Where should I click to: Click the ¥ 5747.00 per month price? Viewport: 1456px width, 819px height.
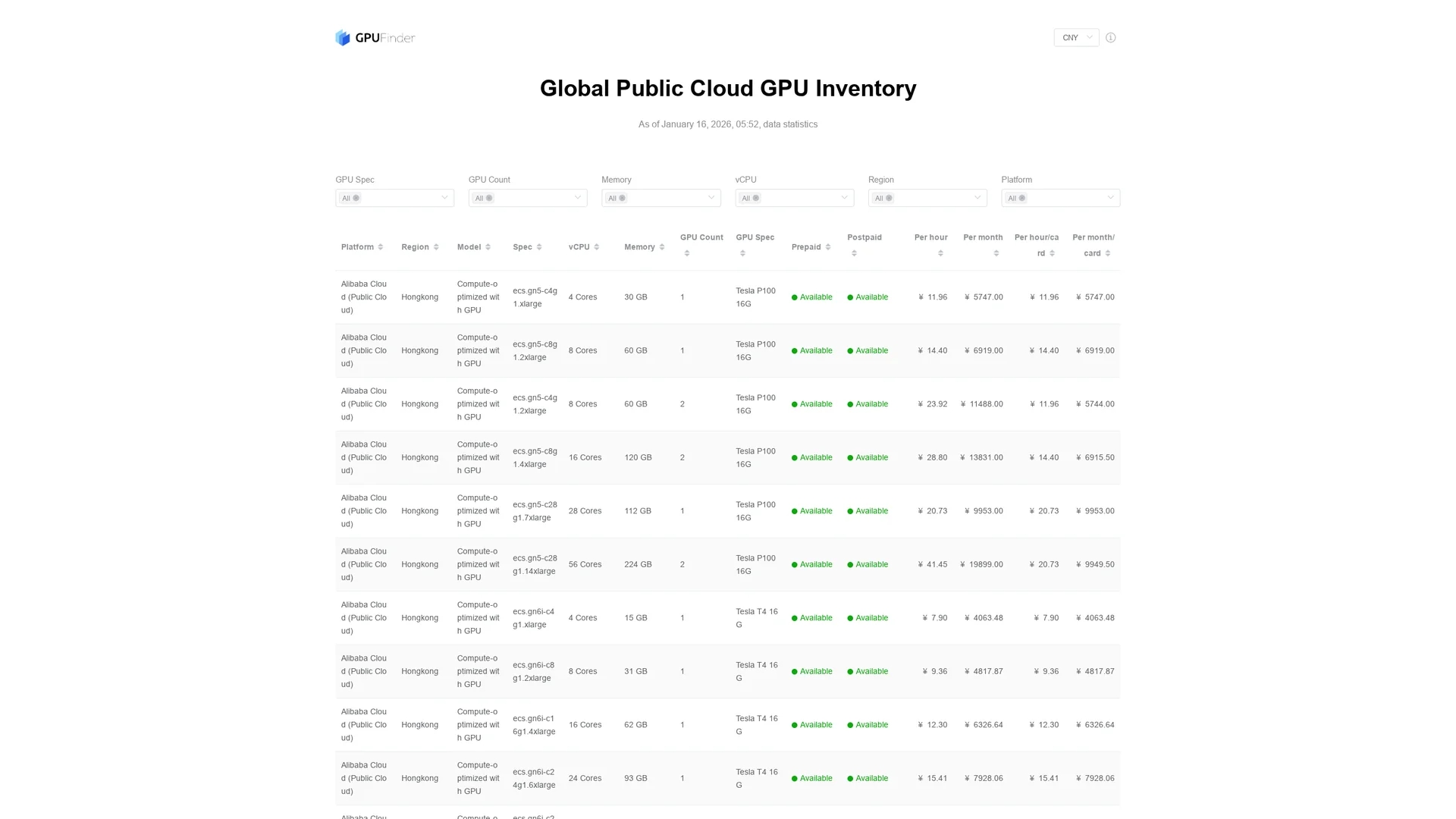[984, 297]
